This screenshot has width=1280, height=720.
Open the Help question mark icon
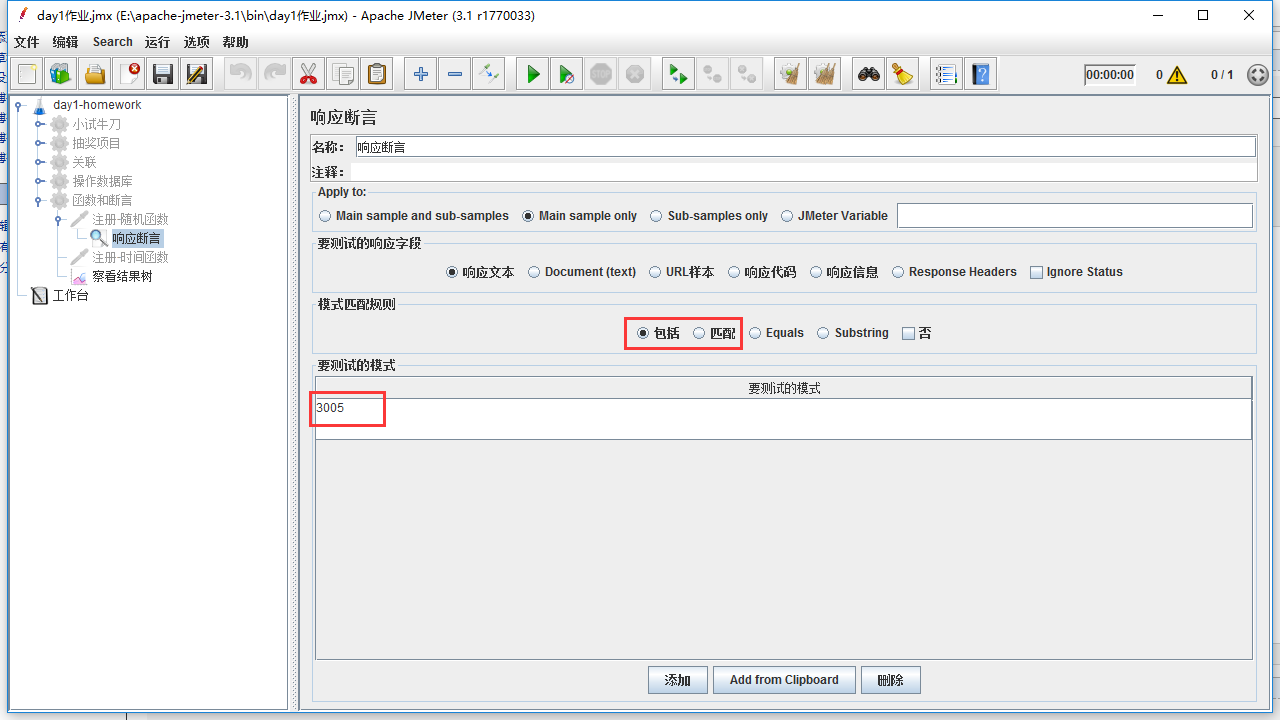click(x=981, y=74)
